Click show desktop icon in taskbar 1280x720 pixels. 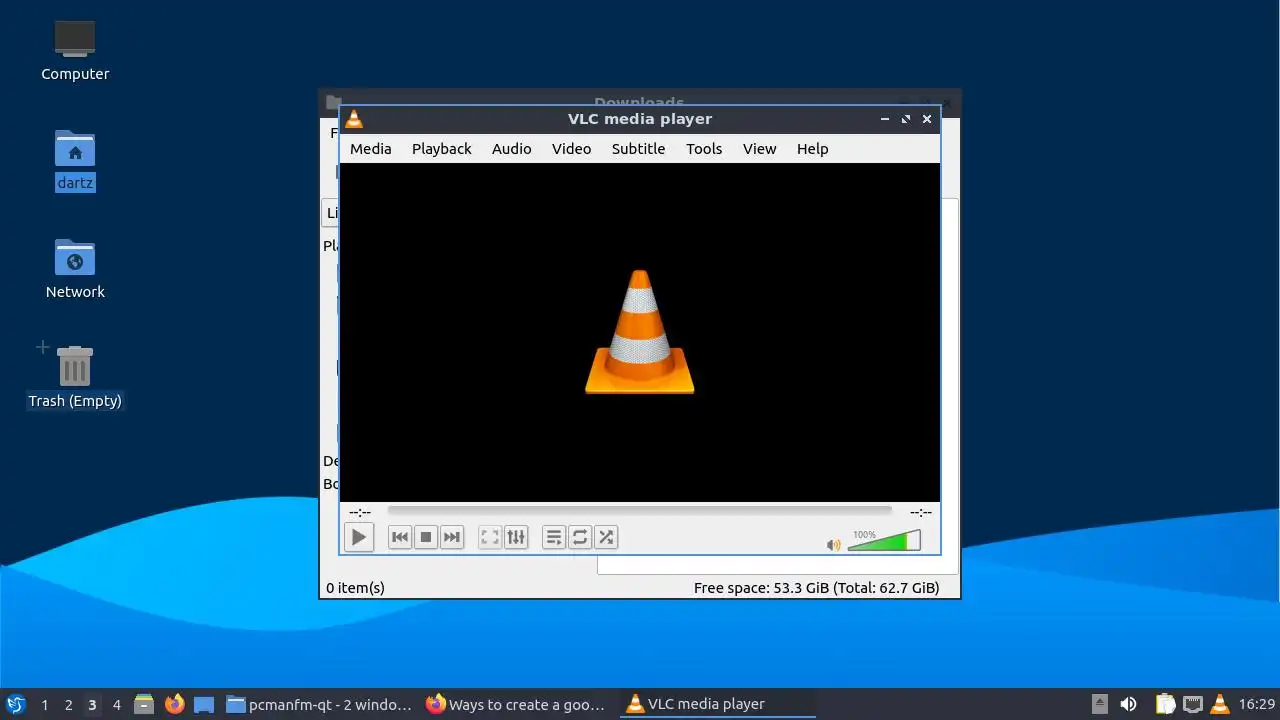[x=204, y=704]
